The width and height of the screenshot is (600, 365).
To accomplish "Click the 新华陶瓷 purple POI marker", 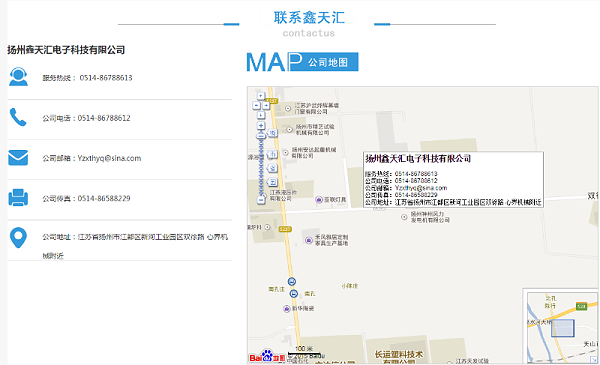I will (287, 309).
